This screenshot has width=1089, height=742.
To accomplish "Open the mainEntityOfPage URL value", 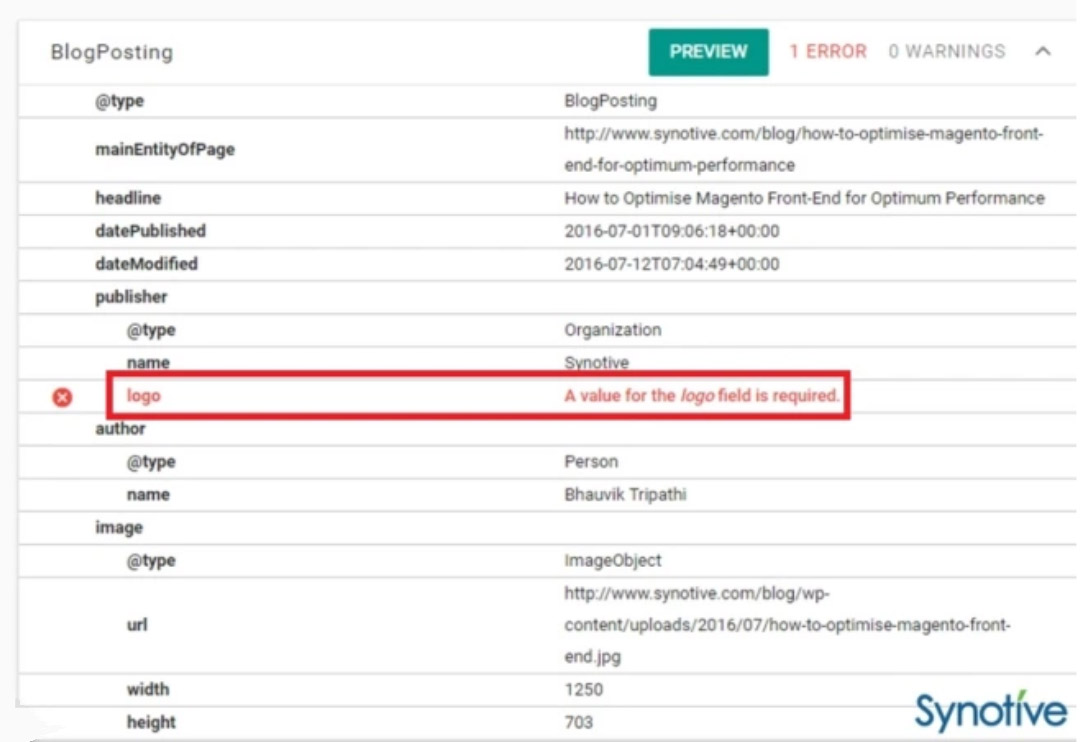I will pyautogui.click(x=804, y=149).
